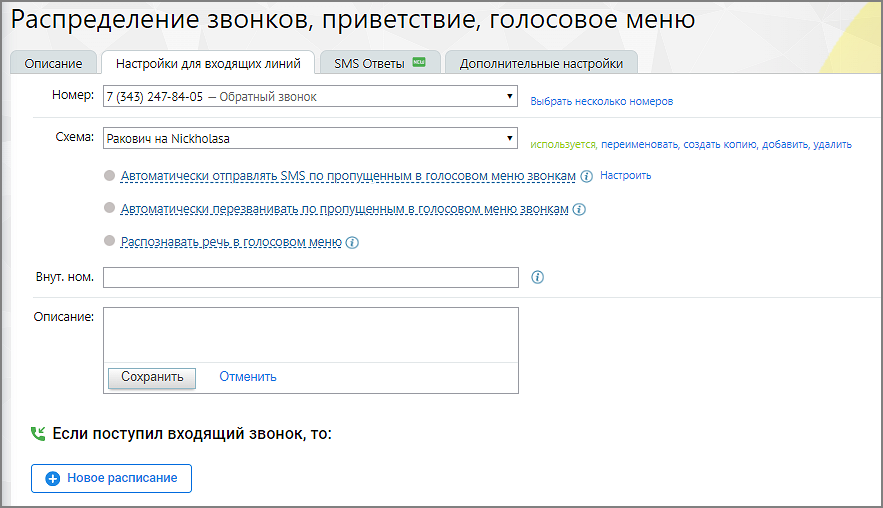Click Автоматически отправлять SMS label link
The image size is (883, 508).
pos(348,176)
